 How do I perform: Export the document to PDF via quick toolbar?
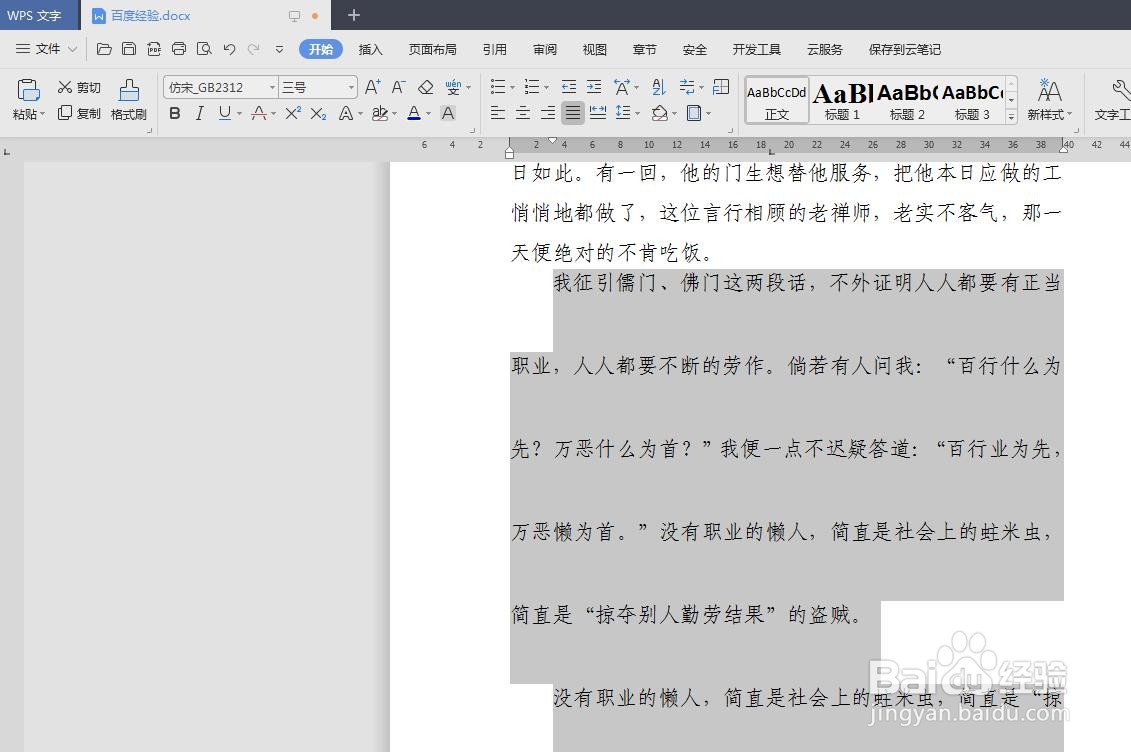(x=154, y=48)
